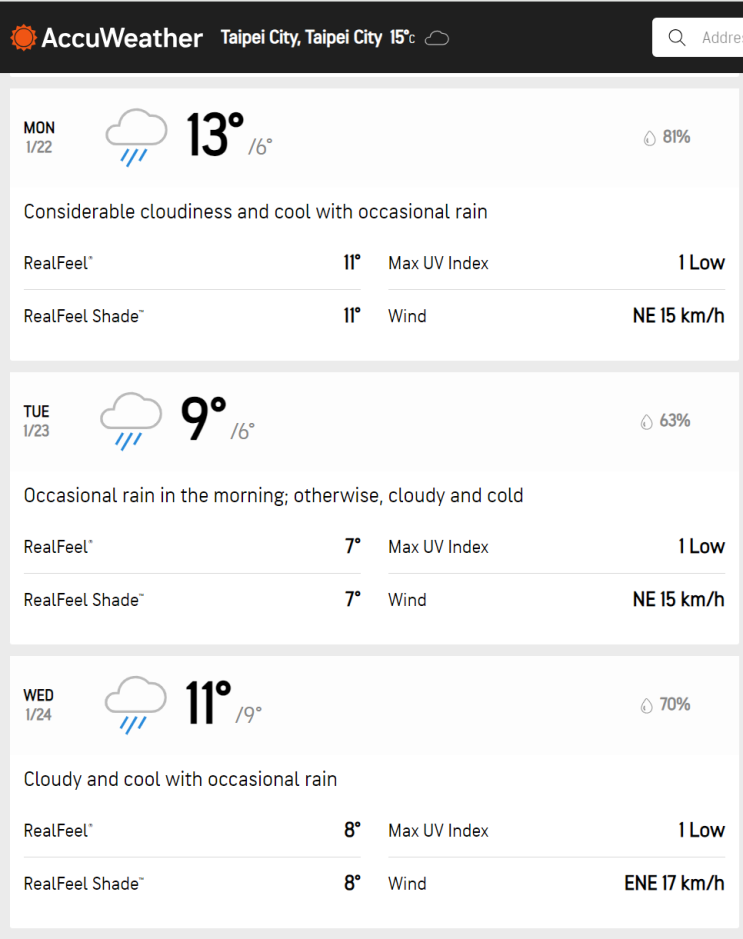The width and height of the screenshot is (743, 939).
Task: Click the 15°C current temperature in header
Action: [402, 38]
